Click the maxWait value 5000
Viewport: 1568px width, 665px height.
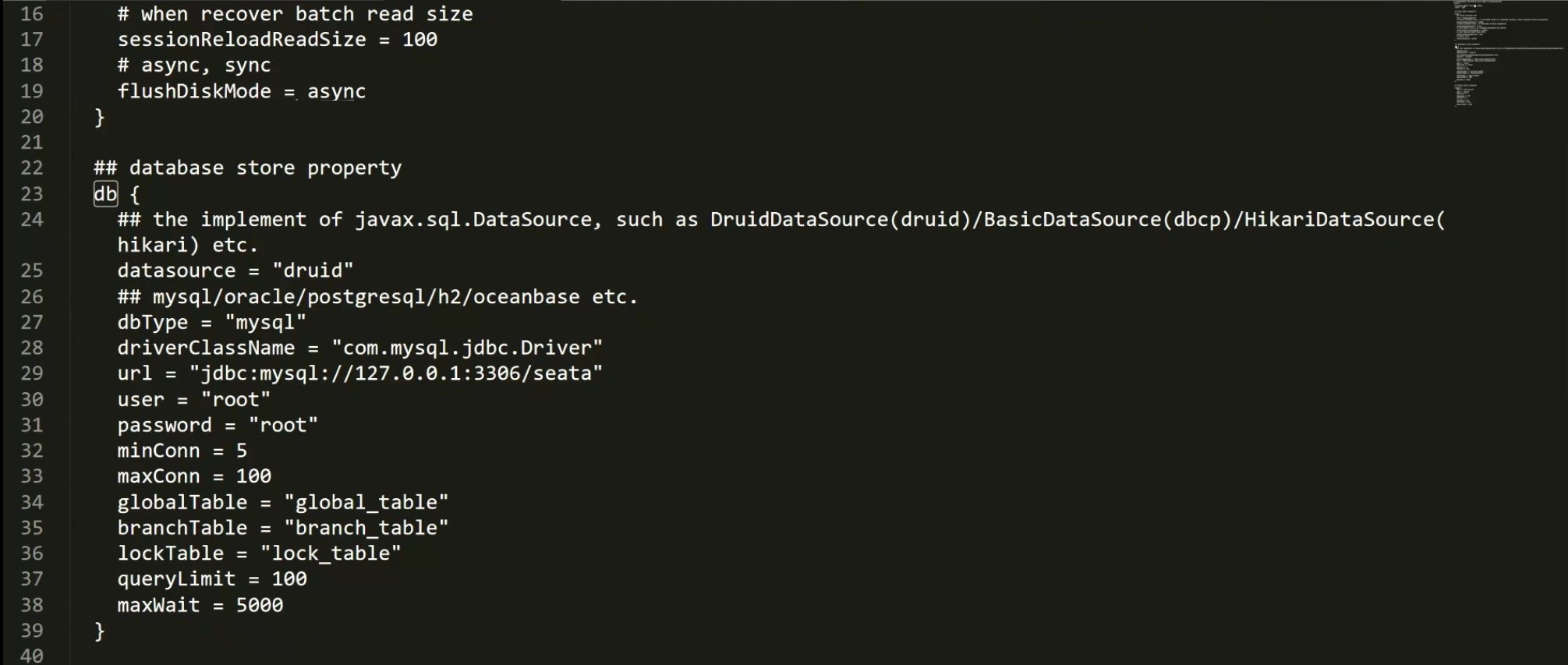260,605
